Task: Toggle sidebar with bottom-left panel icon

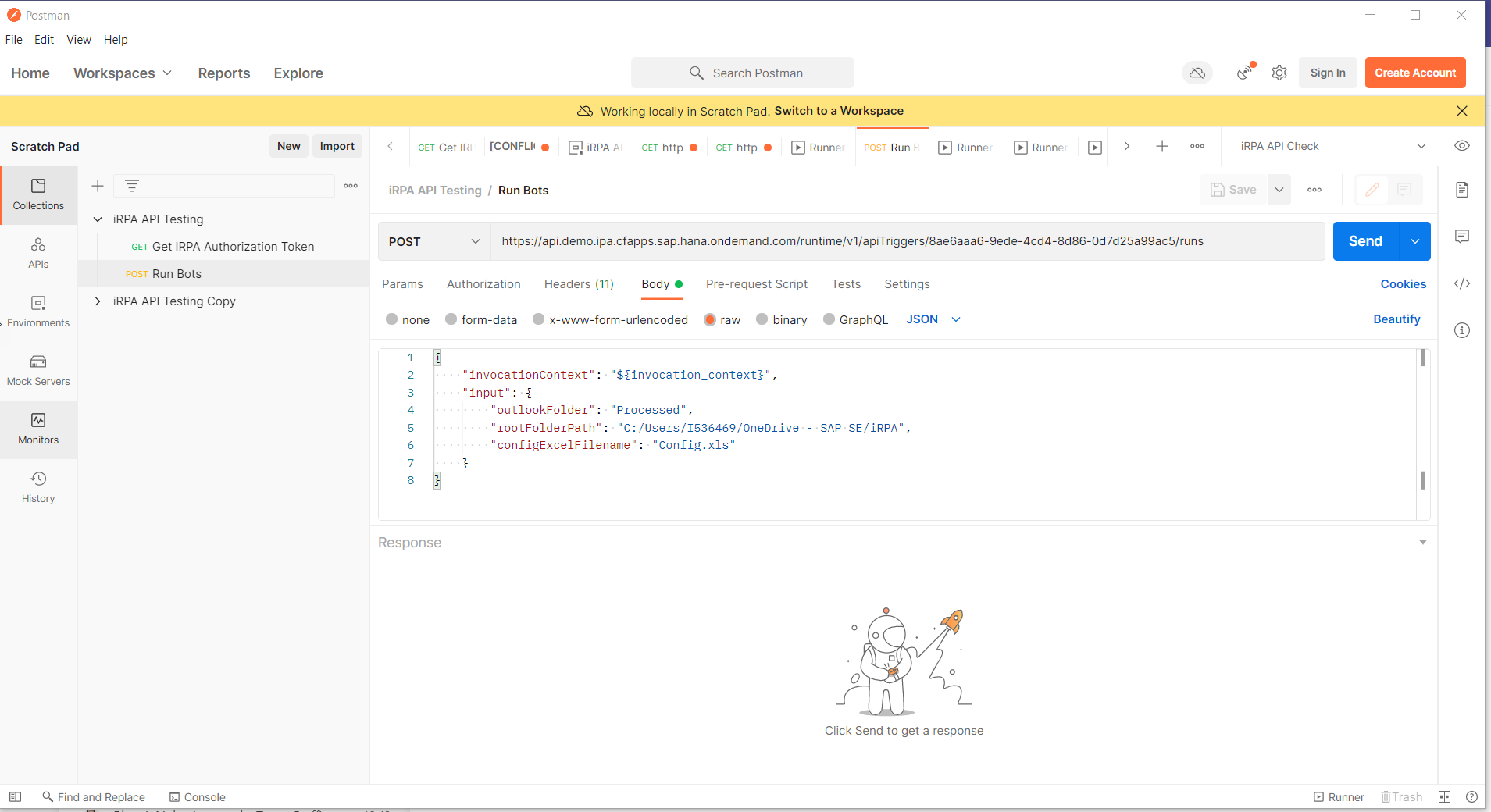Action: pos(15,797)
